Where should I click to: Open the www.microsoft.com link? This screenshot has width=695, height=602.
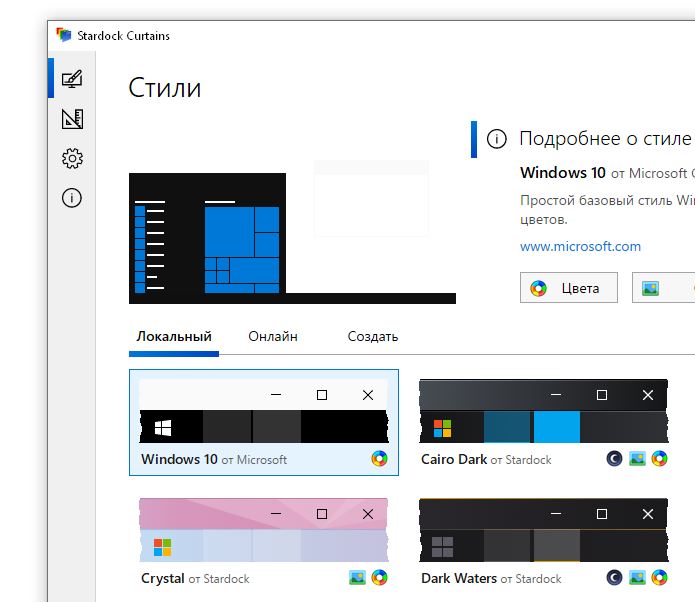[x=580, y=246]
